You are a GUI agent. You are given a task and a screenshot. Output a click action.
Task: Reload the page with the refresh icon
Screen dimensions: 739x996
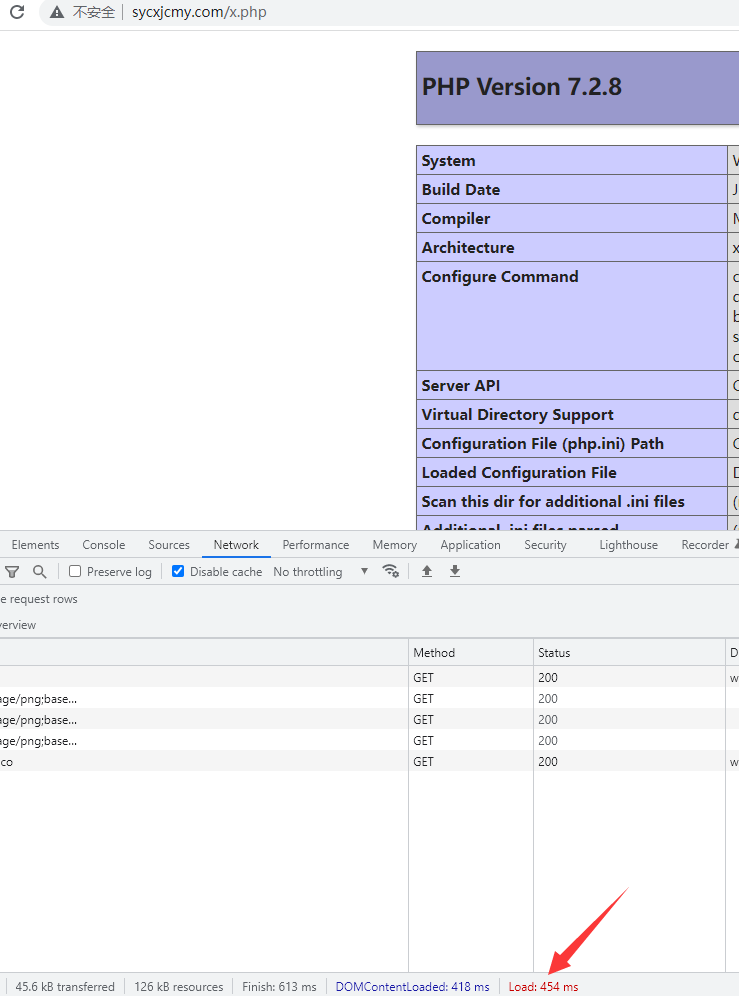(x=17, y=13)
